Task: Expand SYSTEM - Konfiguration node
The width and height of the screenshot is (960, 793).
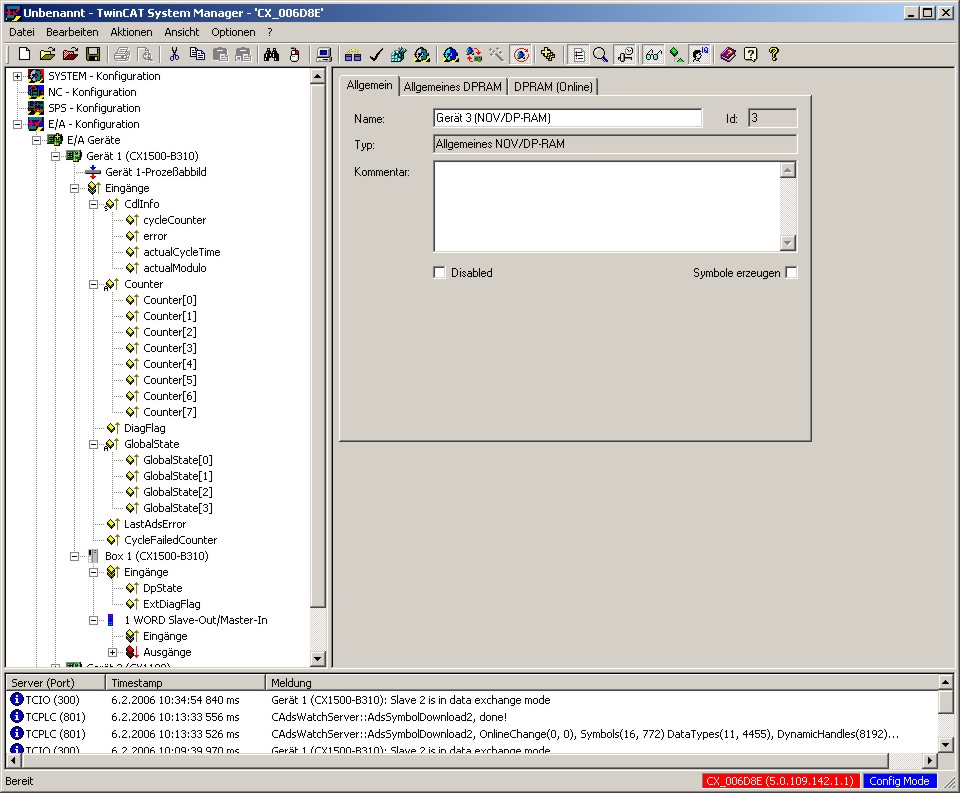Action: click(17, 76)
